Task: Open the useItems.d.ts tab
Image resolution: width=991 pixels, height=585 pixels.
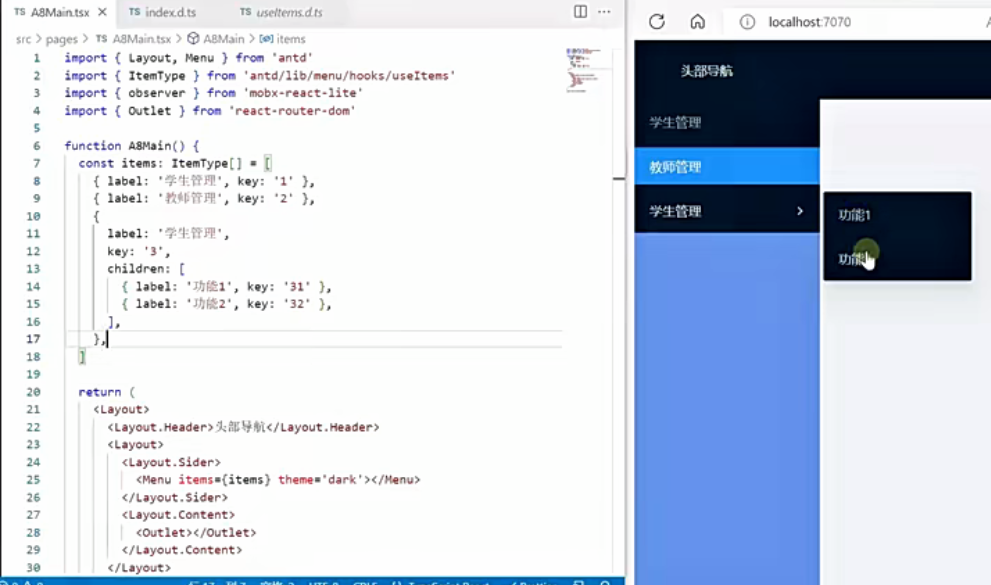Action: tap(289, 12)
